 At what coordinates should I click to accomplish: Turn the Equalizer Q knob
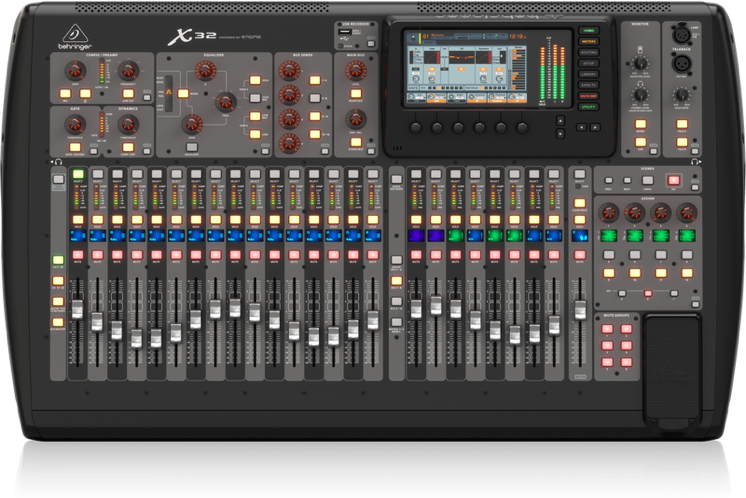[206, 70]
